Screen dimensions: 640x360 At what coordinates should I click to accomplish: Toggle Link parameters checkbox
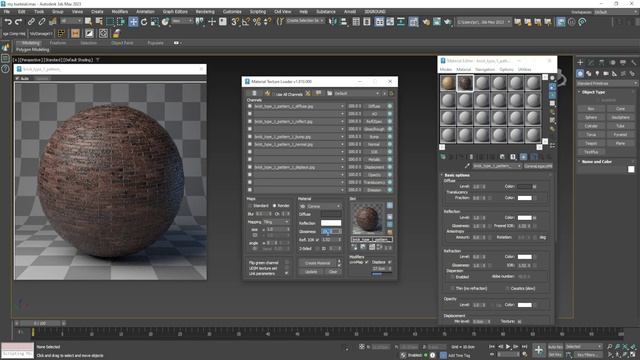point(286,273)
